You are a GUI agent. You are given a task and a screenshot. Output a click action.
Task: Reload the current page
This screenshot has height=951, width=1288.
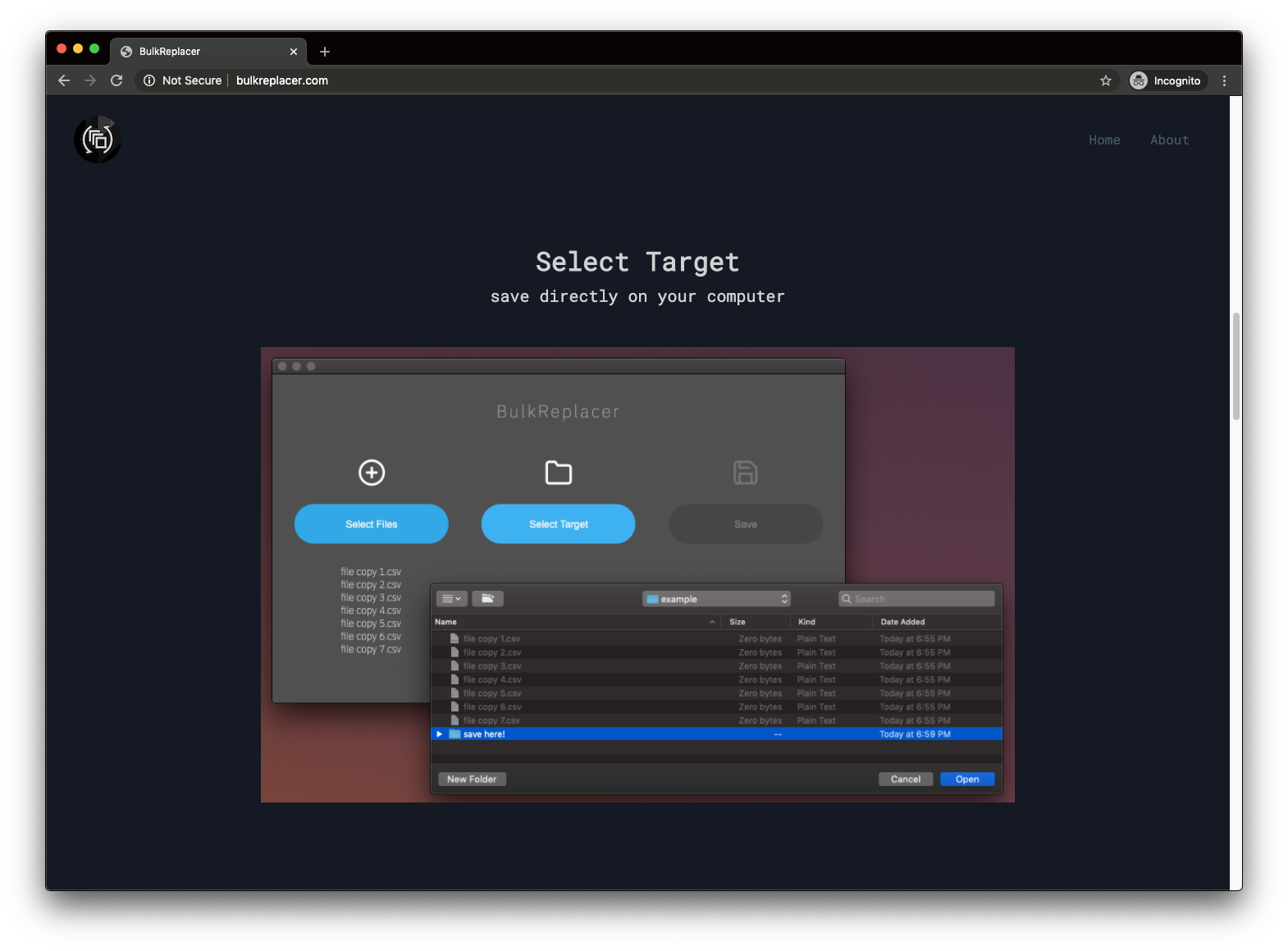[x=116, y=80]
